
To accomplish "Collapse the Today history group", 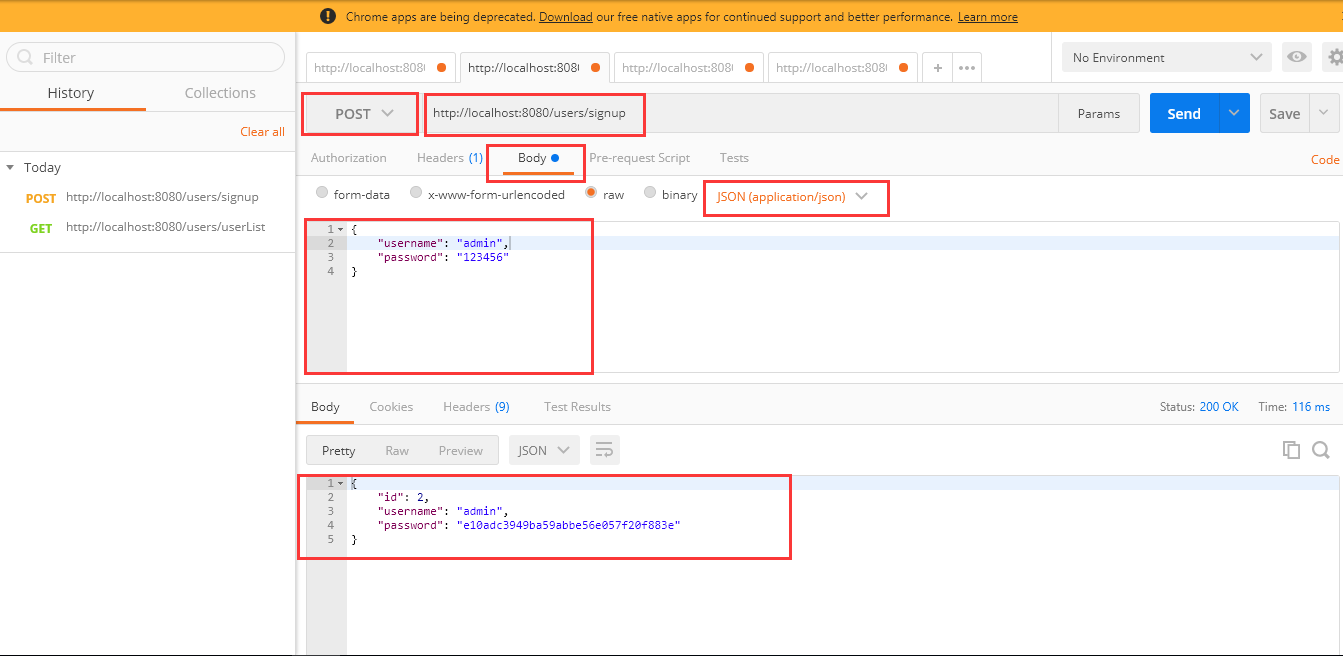I will click(x=10, y=168).
